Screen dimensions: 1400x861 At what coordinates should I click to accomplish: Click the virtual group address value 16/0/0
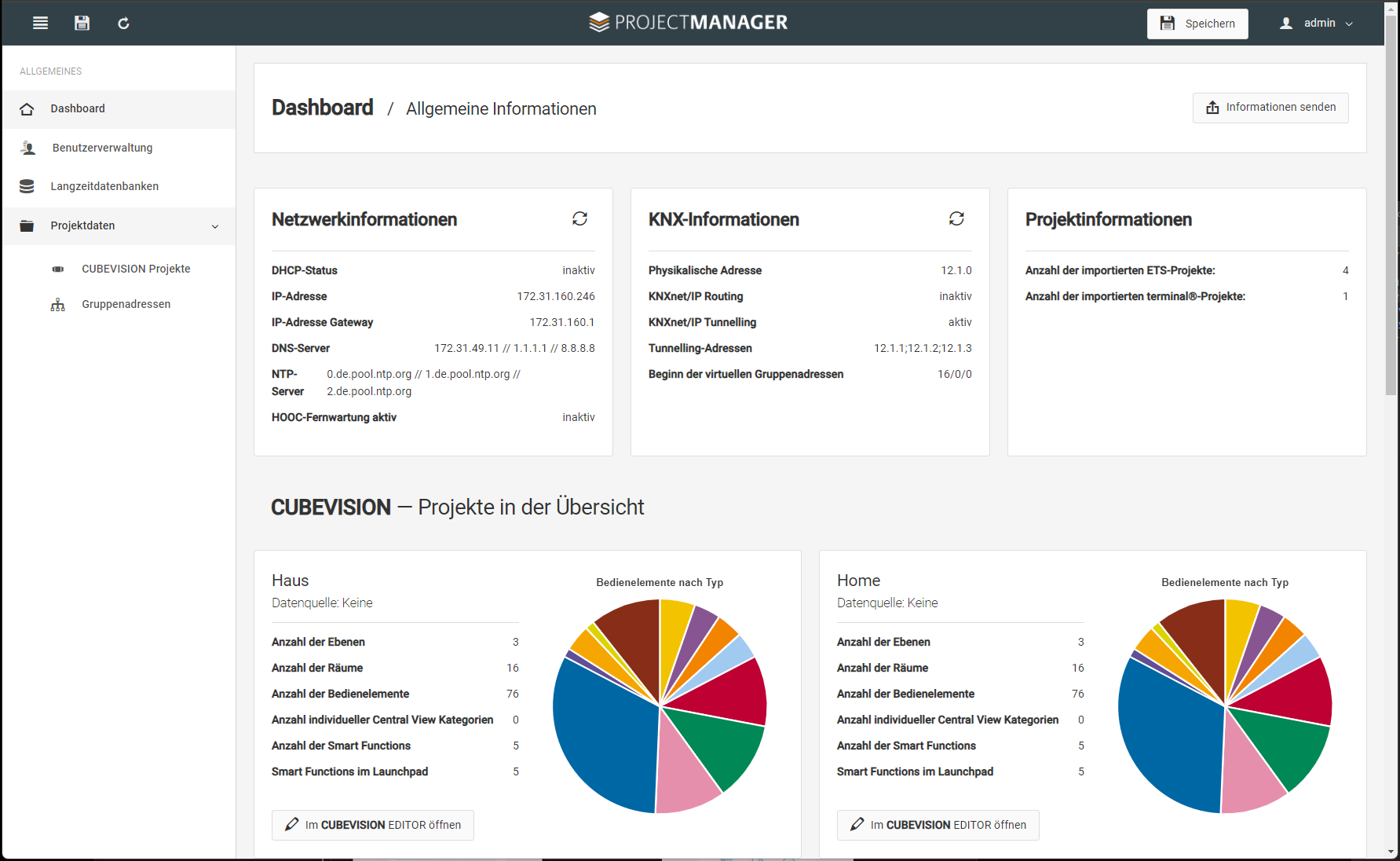(x=955, y=374)
